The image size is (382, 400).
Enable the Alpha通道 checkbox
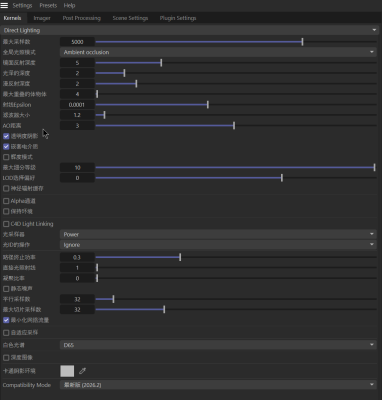click(6, 201)
